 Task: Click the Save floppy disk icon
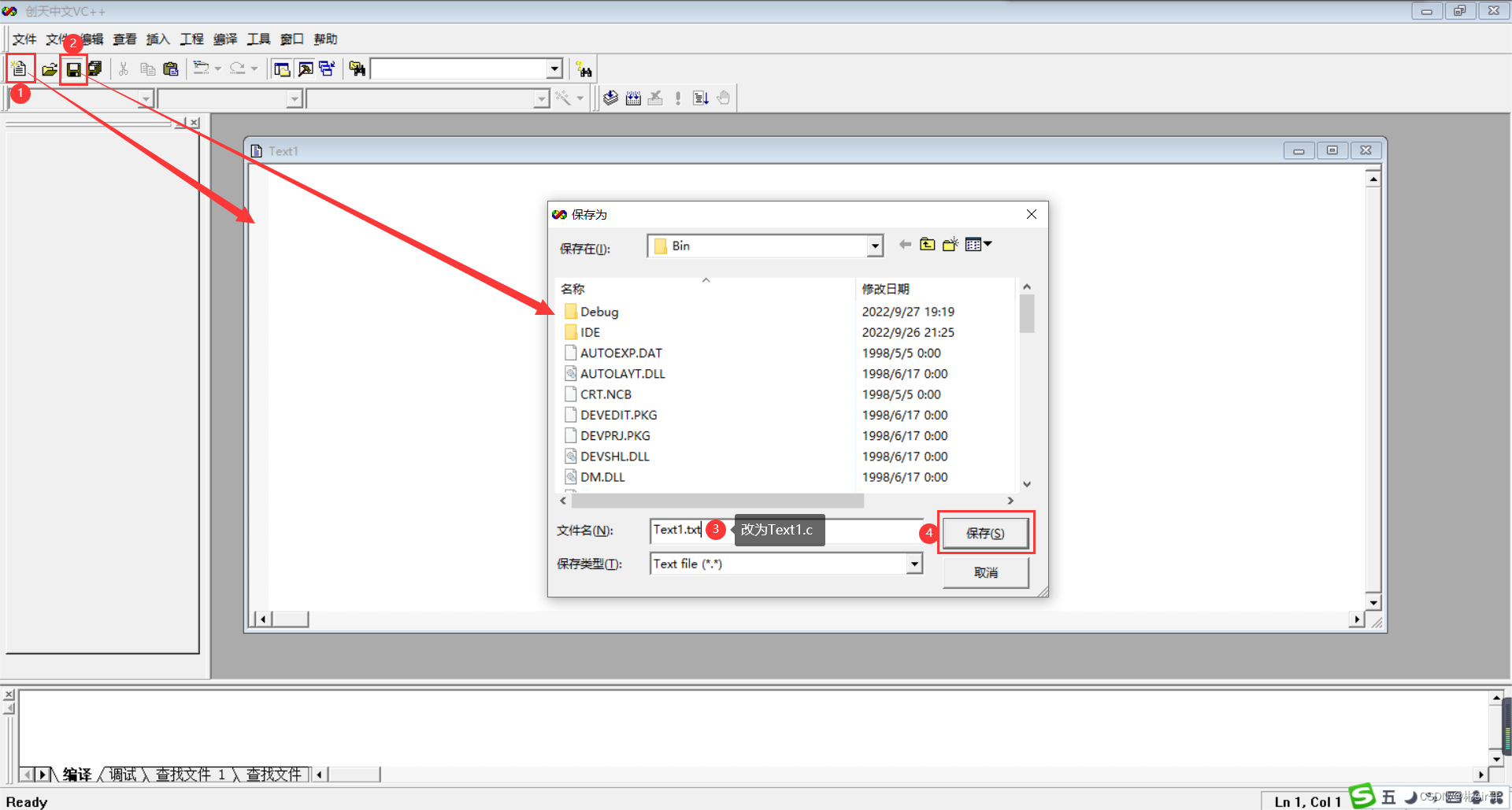(73, 69)
